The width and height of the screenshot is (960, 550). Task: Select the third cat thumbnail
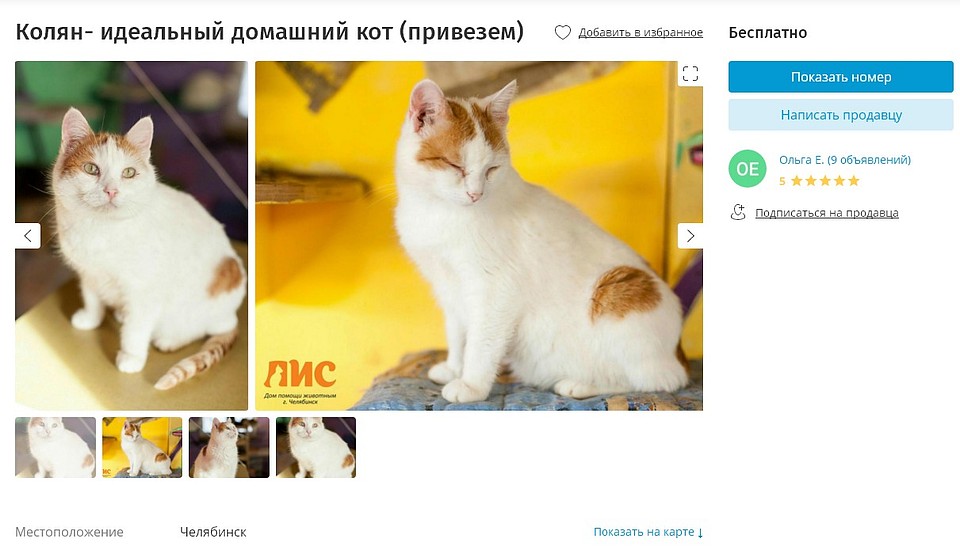229,448
